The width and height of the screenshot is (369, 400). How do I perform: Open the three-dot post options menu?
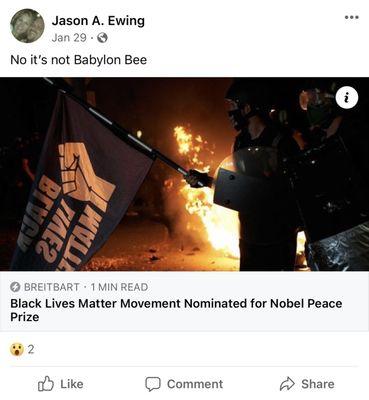[352, 17]
